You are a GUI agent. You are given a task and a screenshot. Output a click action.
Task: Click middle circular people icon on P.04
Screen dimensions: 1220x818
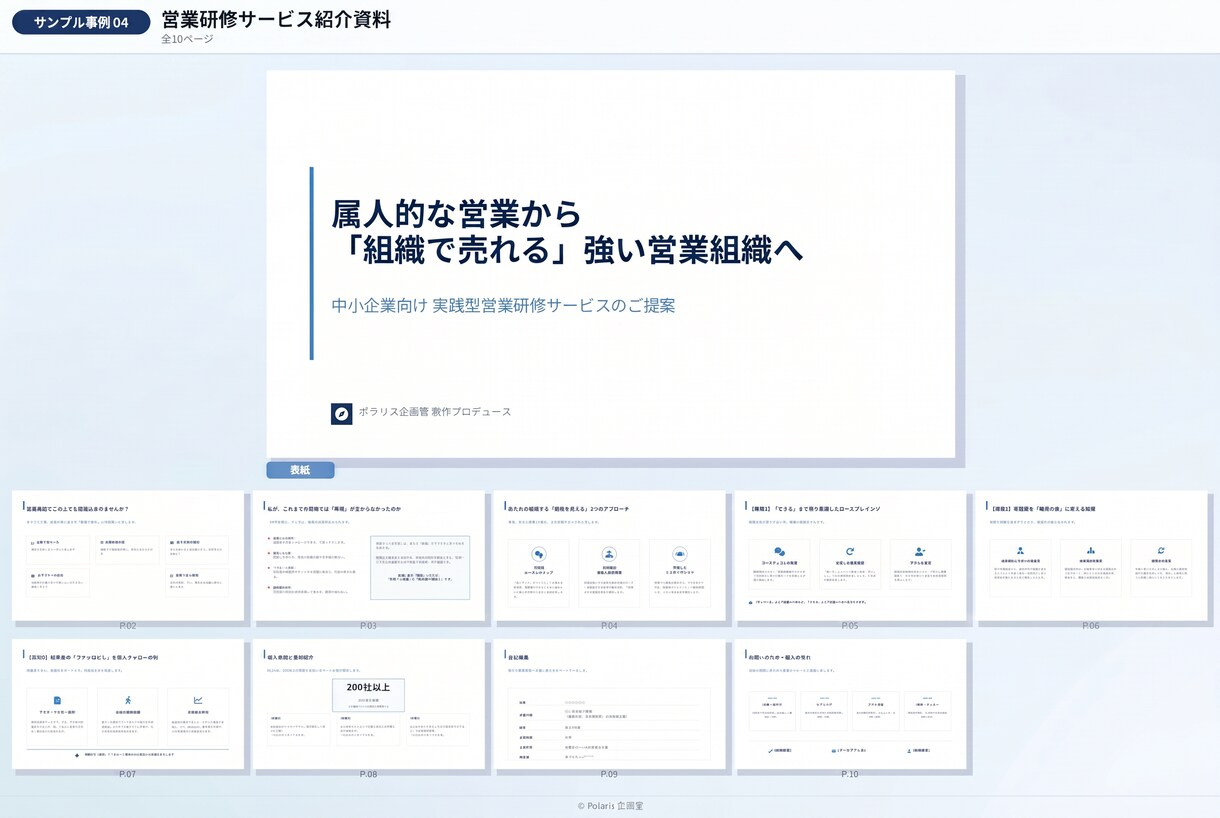(x=609, y=554)
